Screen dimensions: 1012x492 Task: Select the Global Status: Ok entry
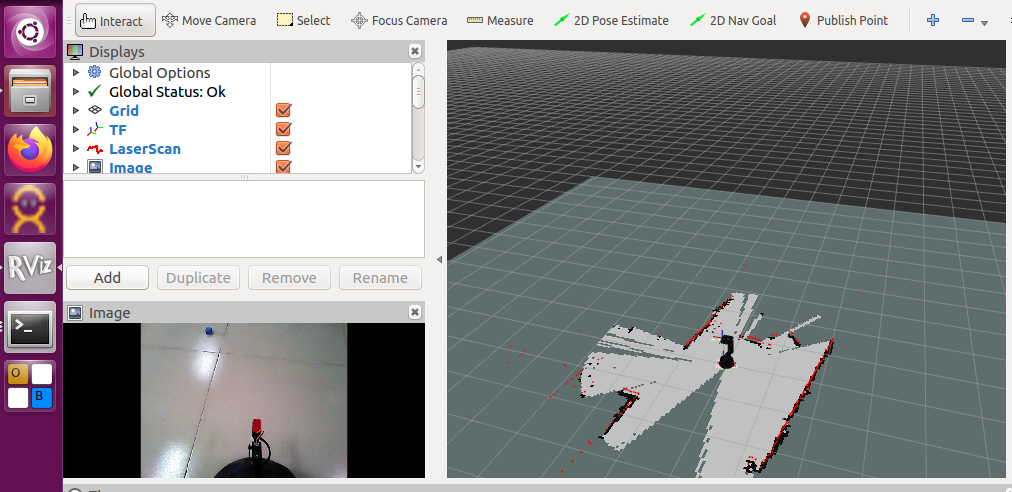(x=166, y=92)
